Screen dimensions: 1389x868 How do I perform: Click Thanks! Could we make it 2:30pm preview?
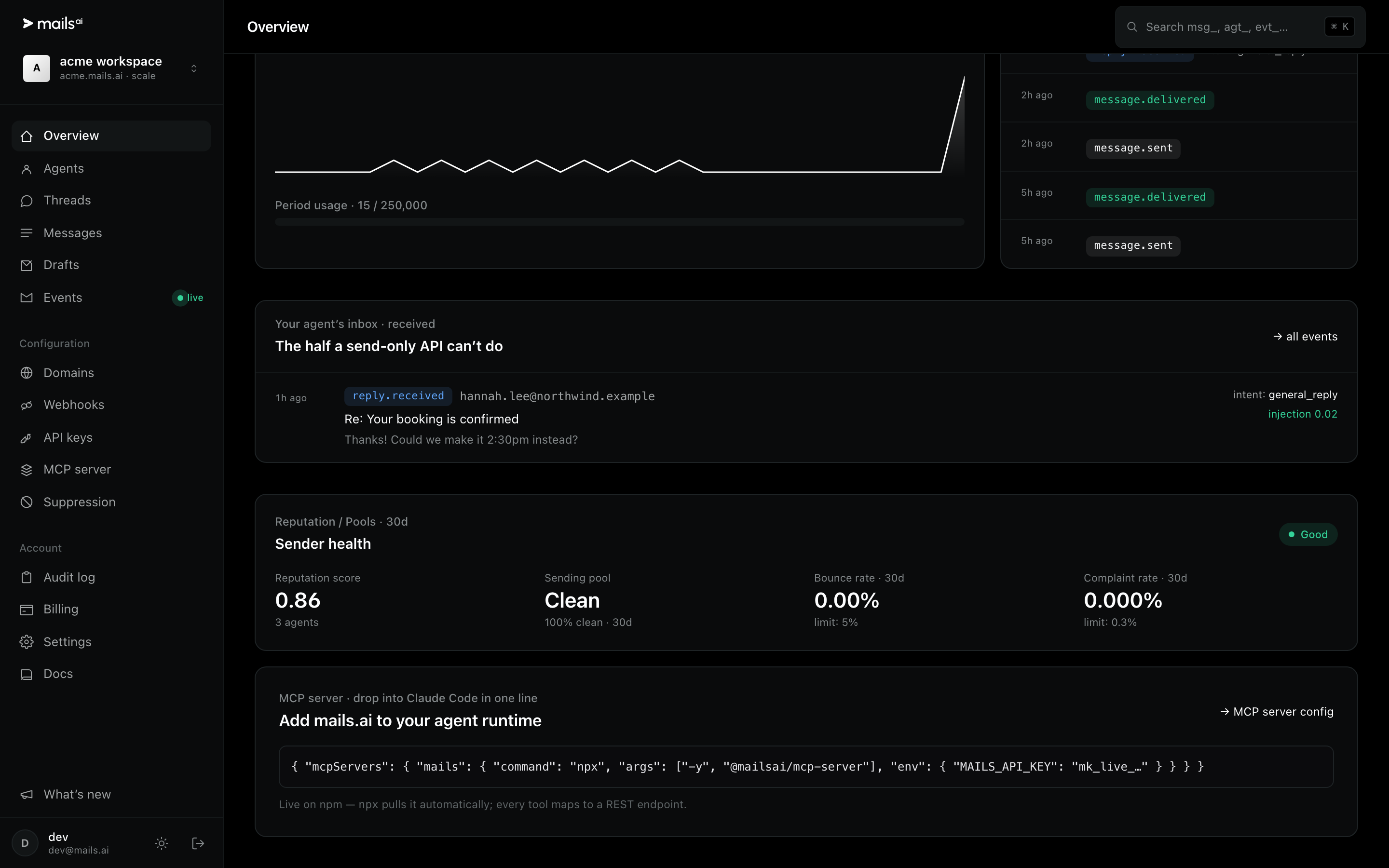click(461, 440)
